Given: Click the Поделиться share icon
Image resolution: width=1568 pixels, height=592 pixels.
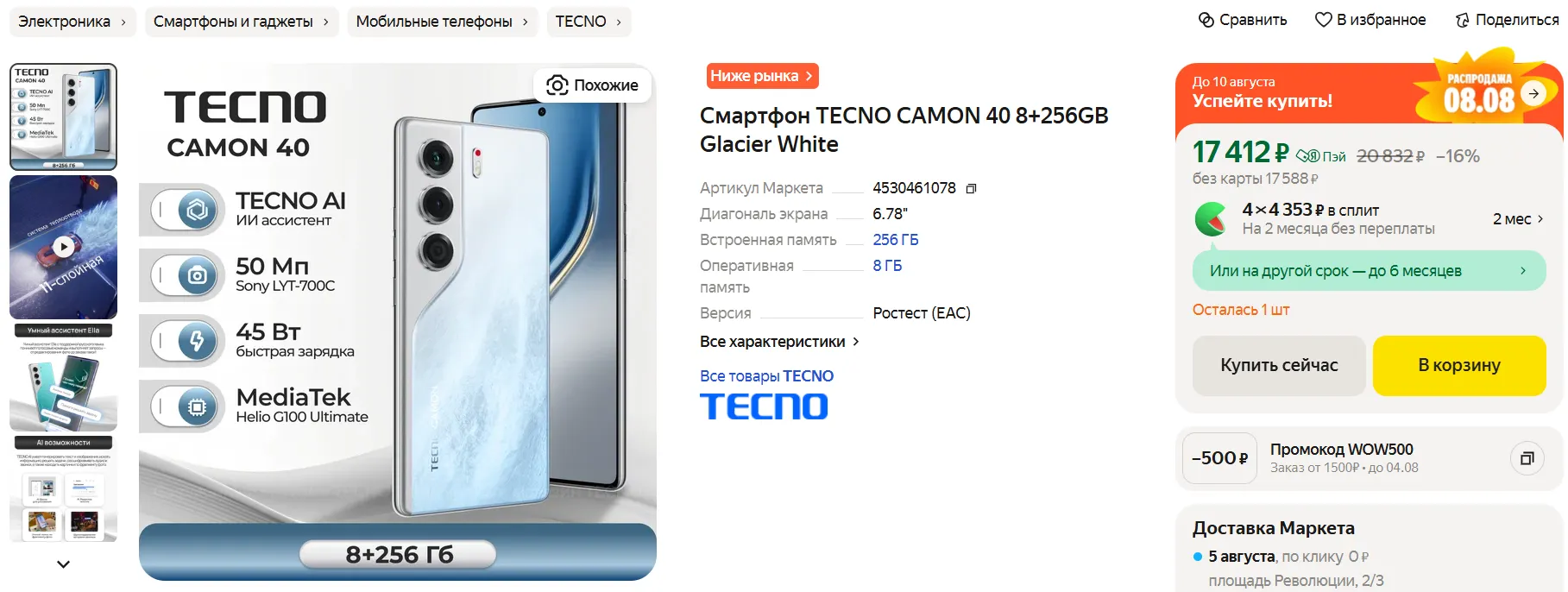Looking at the screenshot, I should click(x=1462, y=20).
